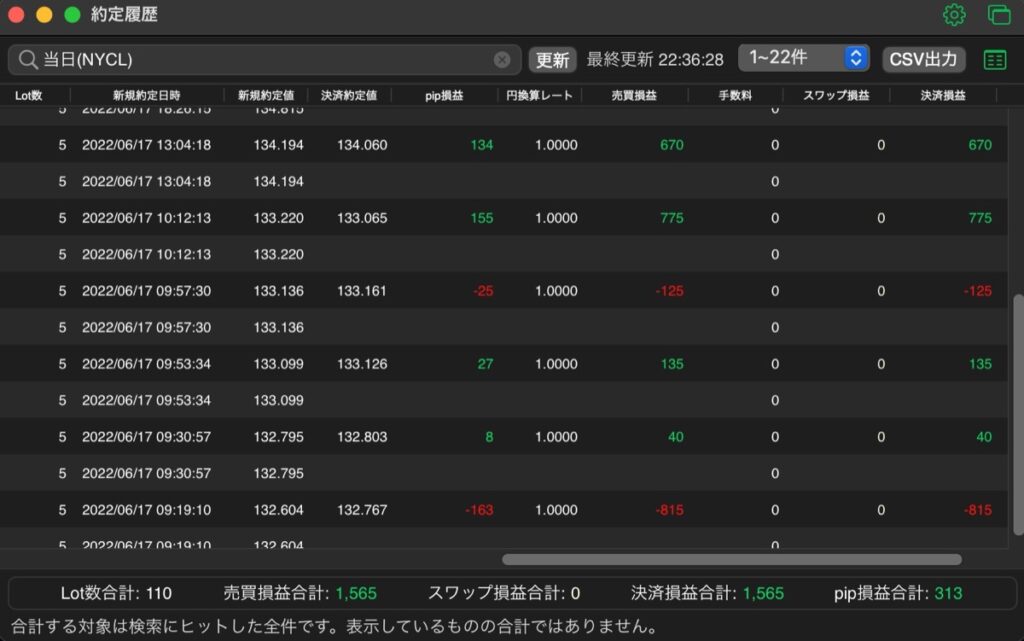Click the 当日(NYCL) search input field
Viewport: 1024px width, 641px height.
point(264,60)
